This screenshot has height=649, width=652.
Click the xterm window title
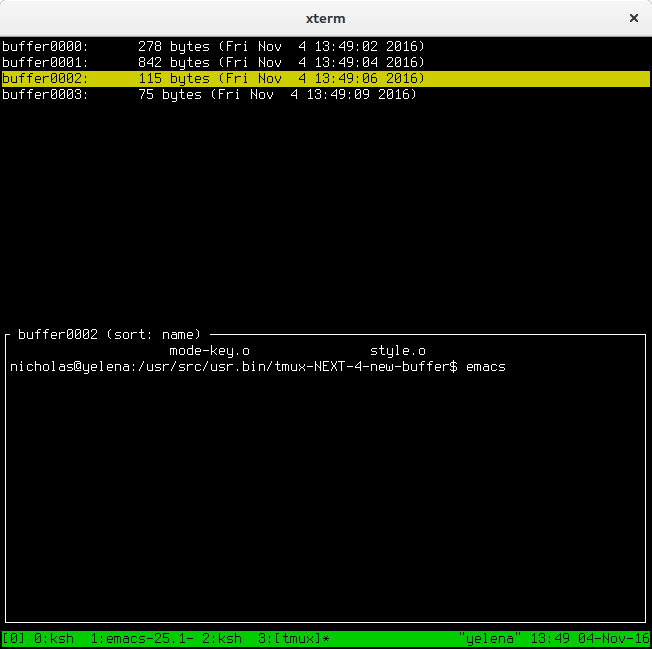tap(326, 19)
